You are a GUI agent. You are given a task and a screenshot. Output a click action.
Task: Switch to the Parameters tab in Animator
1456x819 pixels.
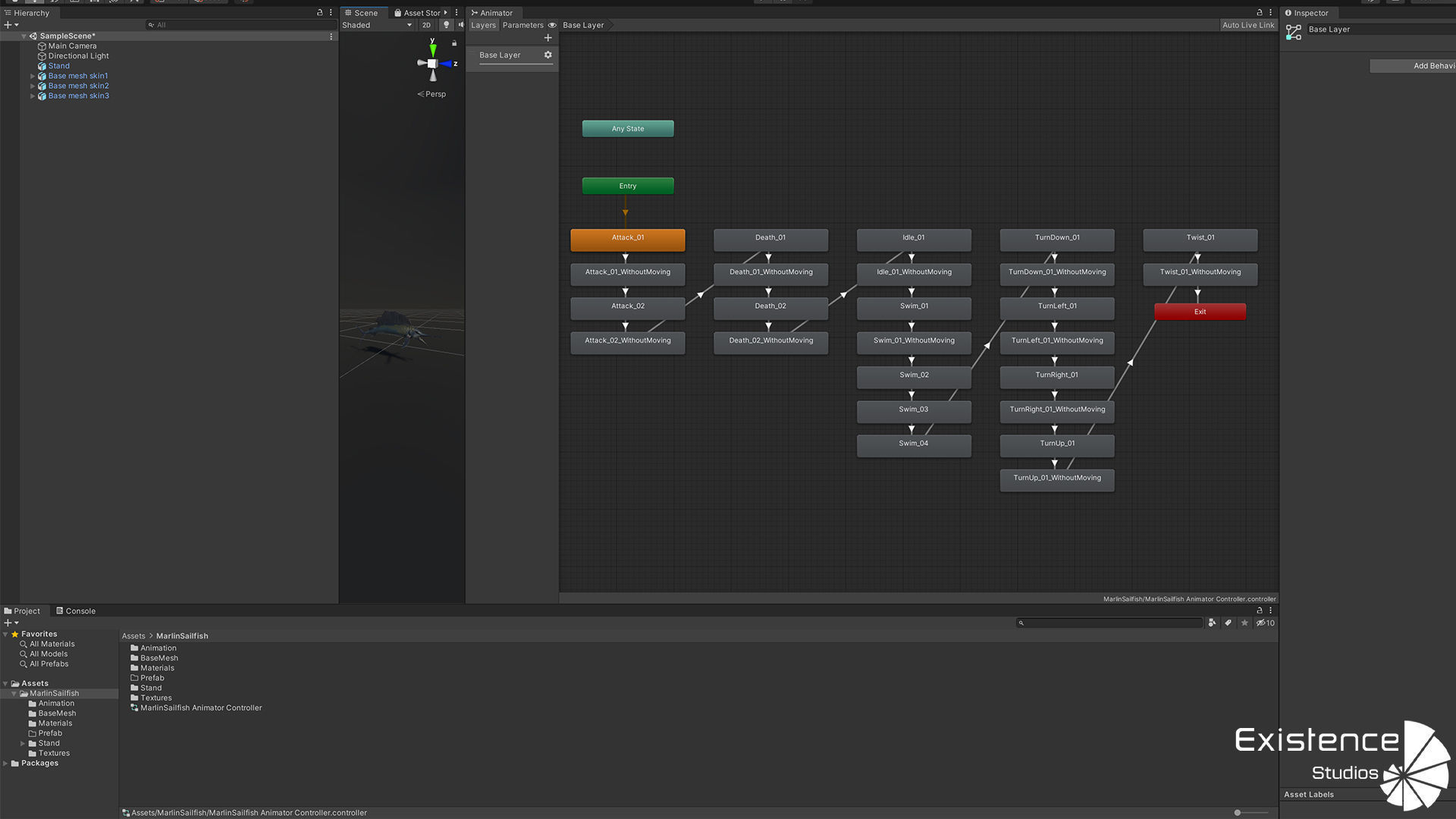(522, 25)
